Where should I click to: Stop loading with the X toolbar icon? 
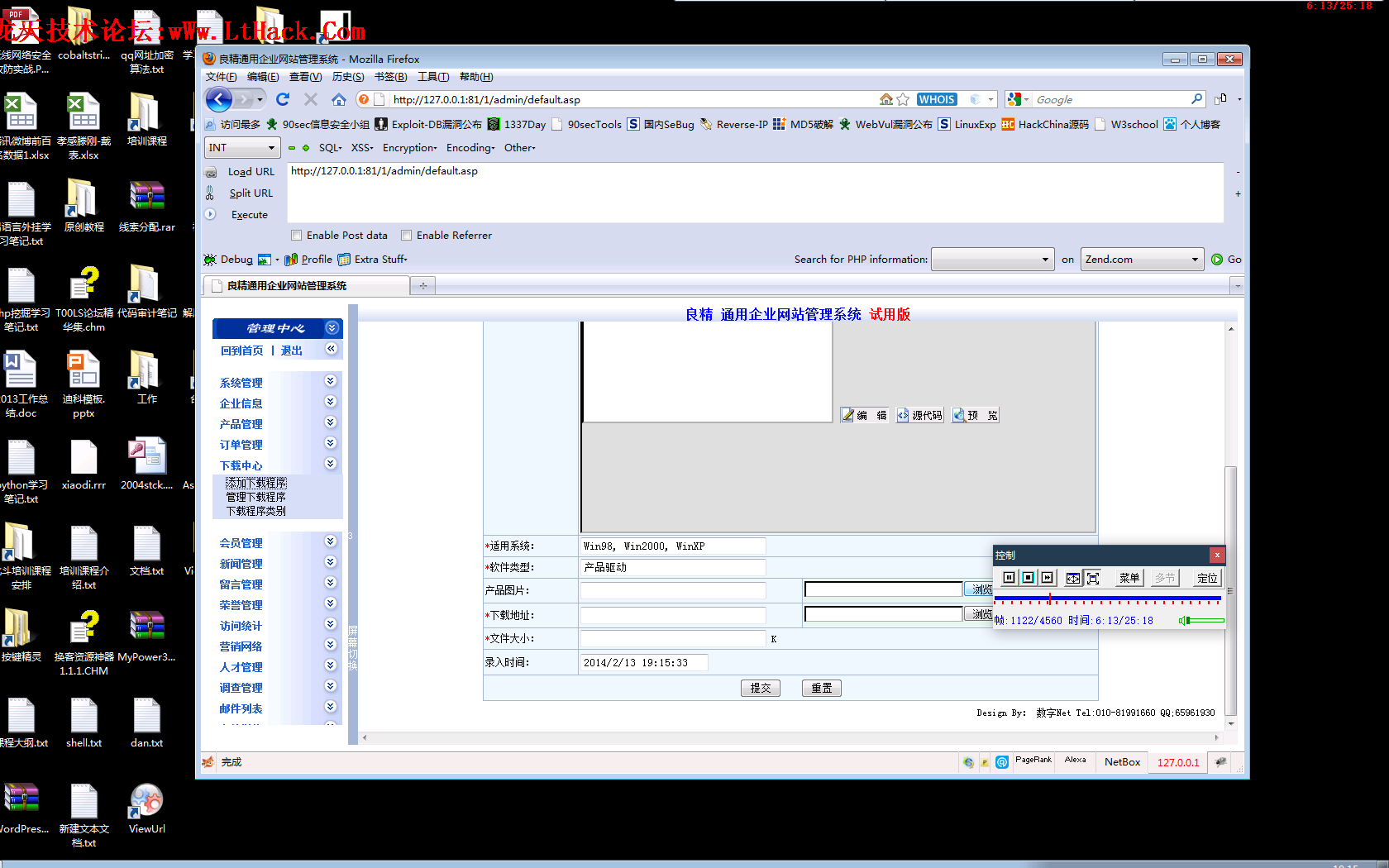(311, 99)
